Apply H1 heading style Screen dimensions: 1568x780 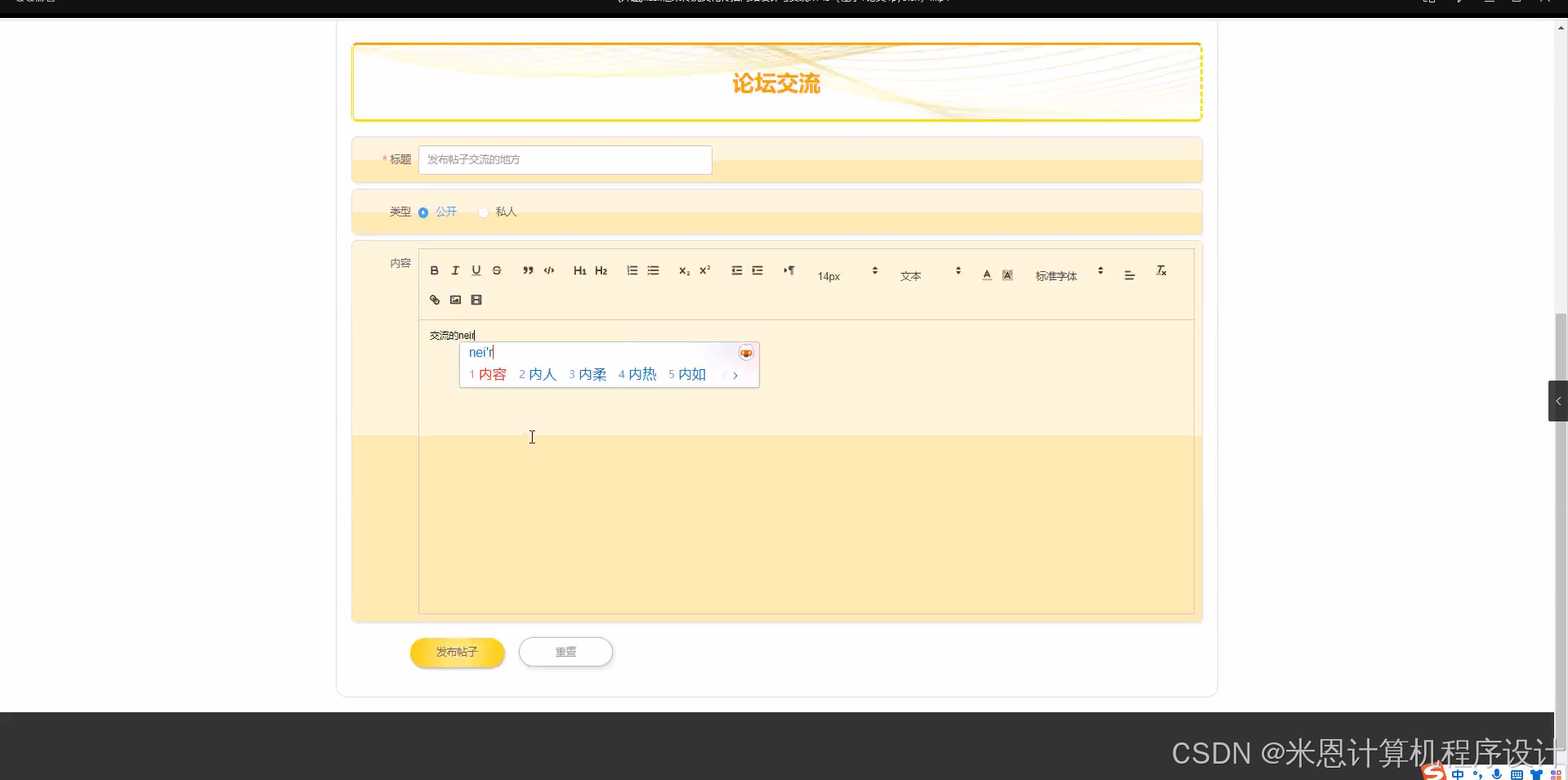tap(579, 270)
